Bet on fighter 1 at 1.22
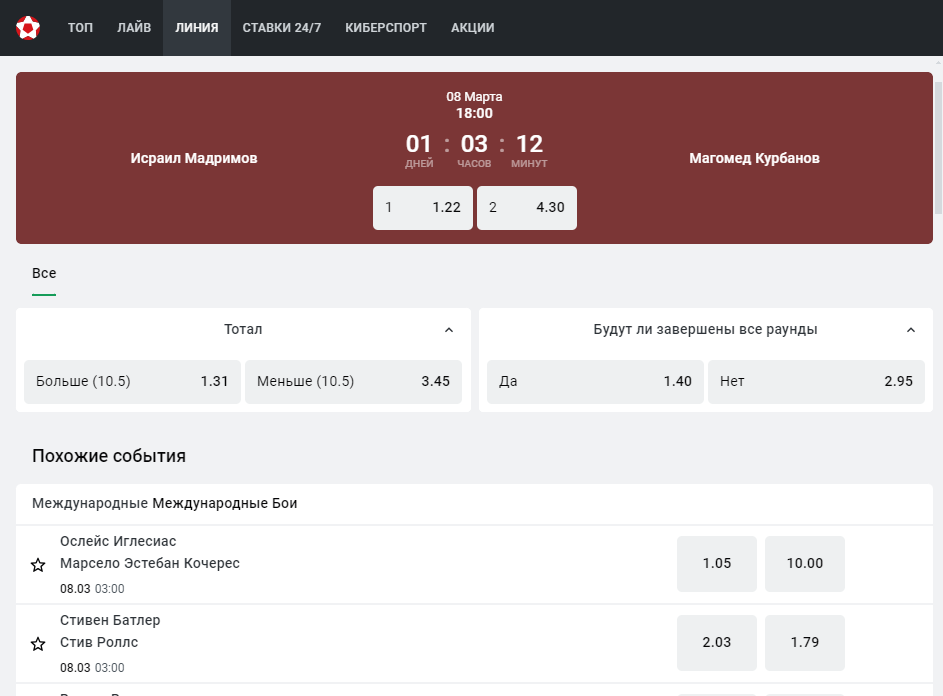This screenshot has width=943, height=696. click(x=423, y=208)
